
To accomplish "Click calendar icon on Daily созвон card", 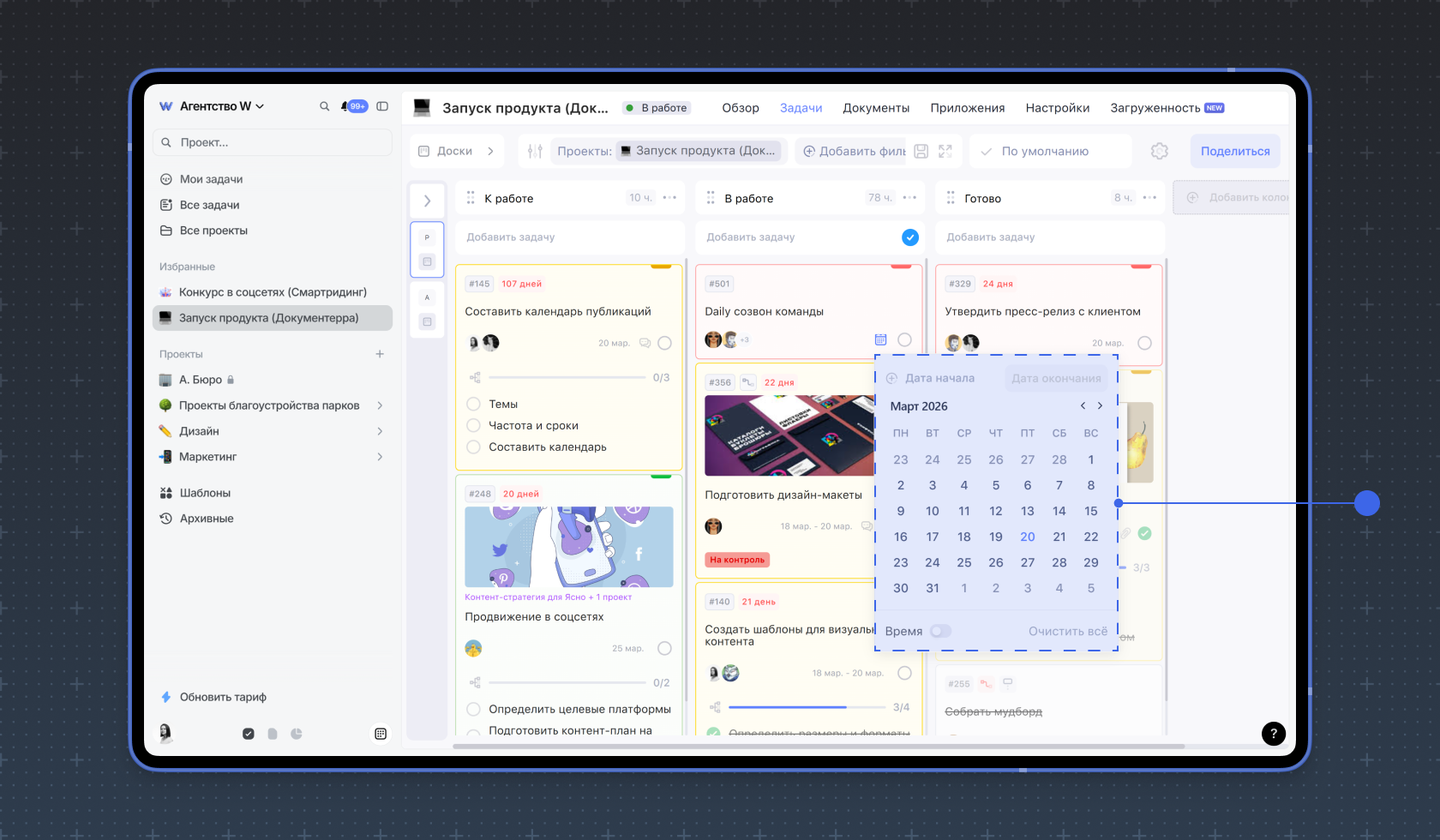I will pos(880,339).
